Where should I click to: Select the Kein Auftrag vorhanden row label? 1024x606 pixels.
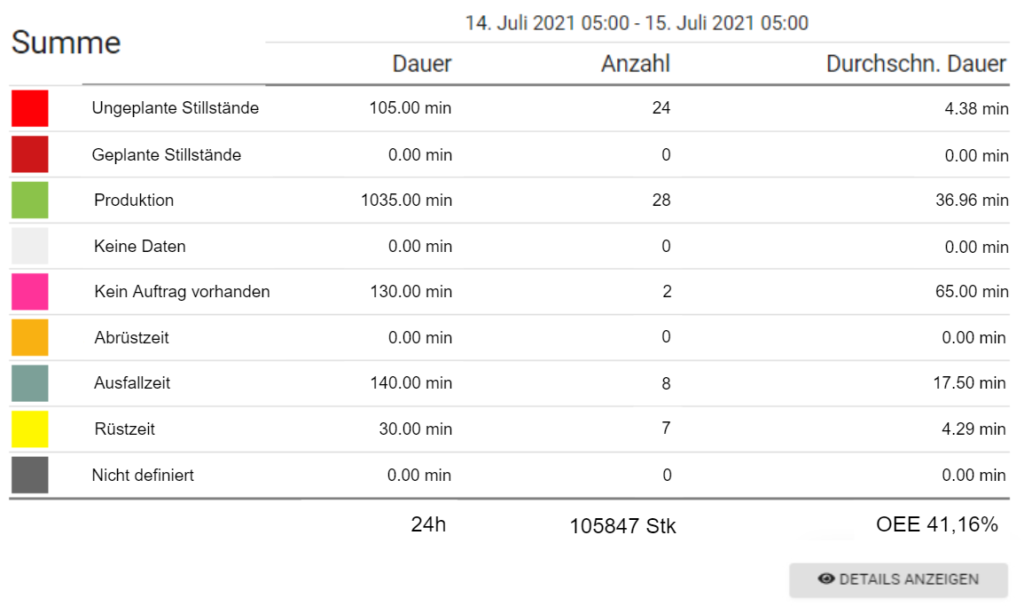182,291
